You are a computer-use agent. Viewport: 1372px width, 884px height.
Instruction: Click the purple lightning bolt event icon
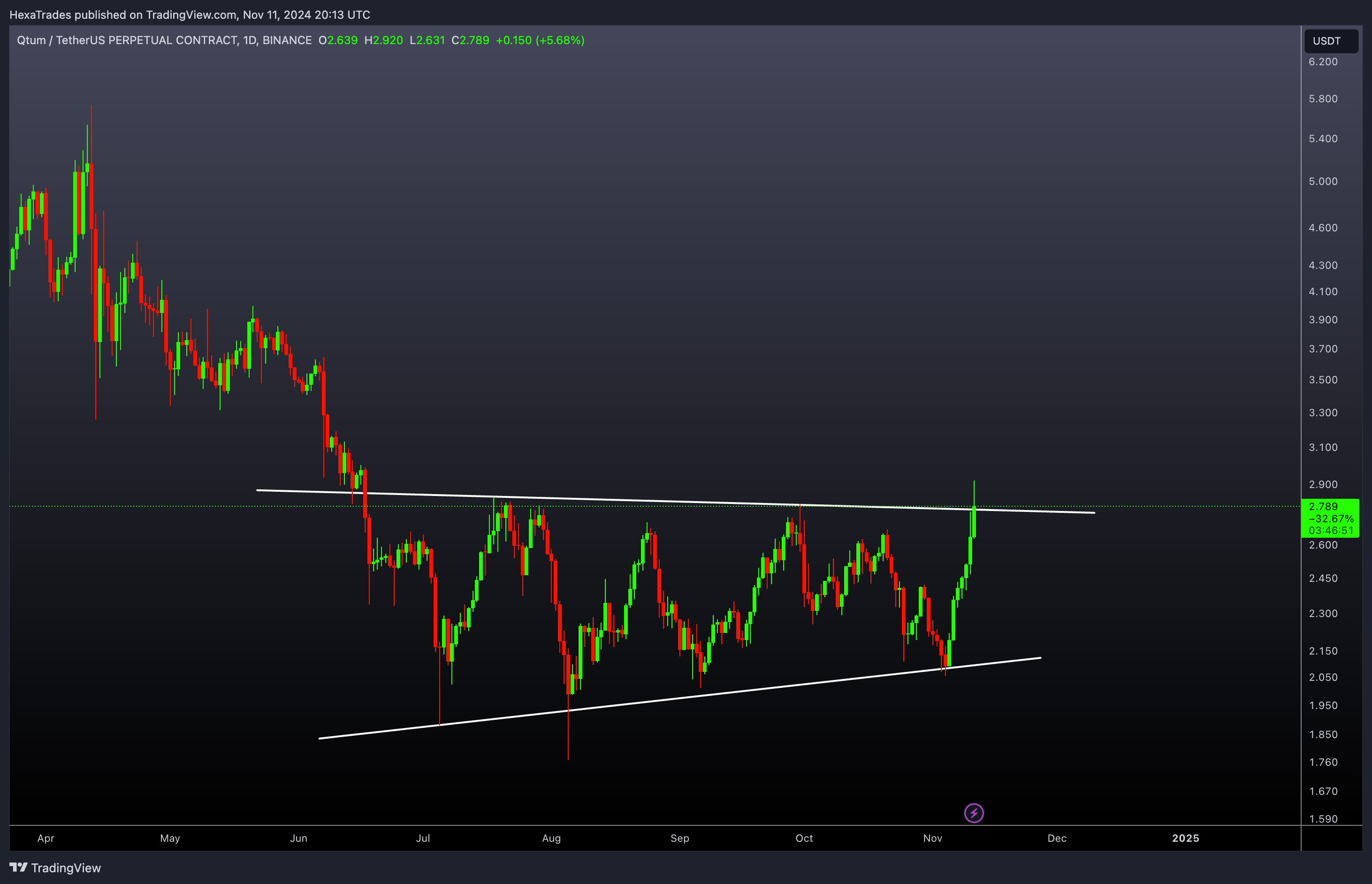[x=974, y=813]
